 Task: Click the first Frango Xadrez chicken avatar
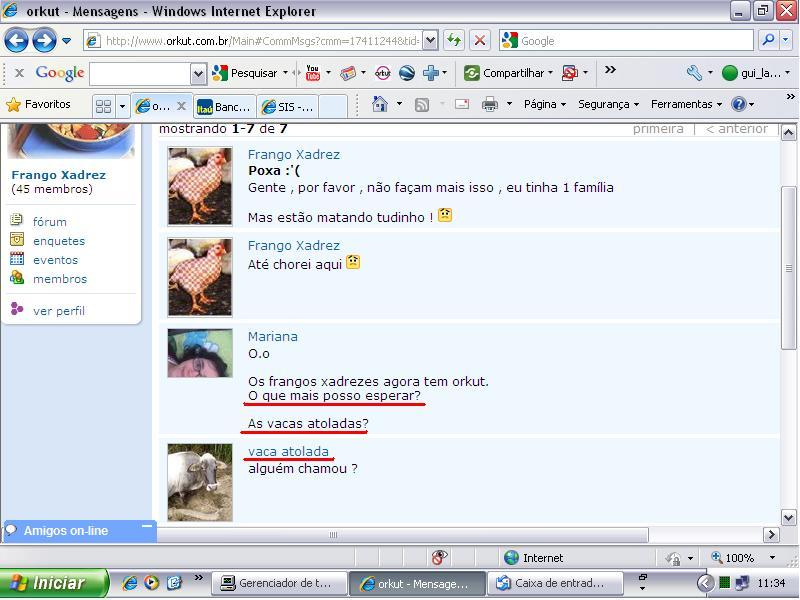[x=200, y=186]
